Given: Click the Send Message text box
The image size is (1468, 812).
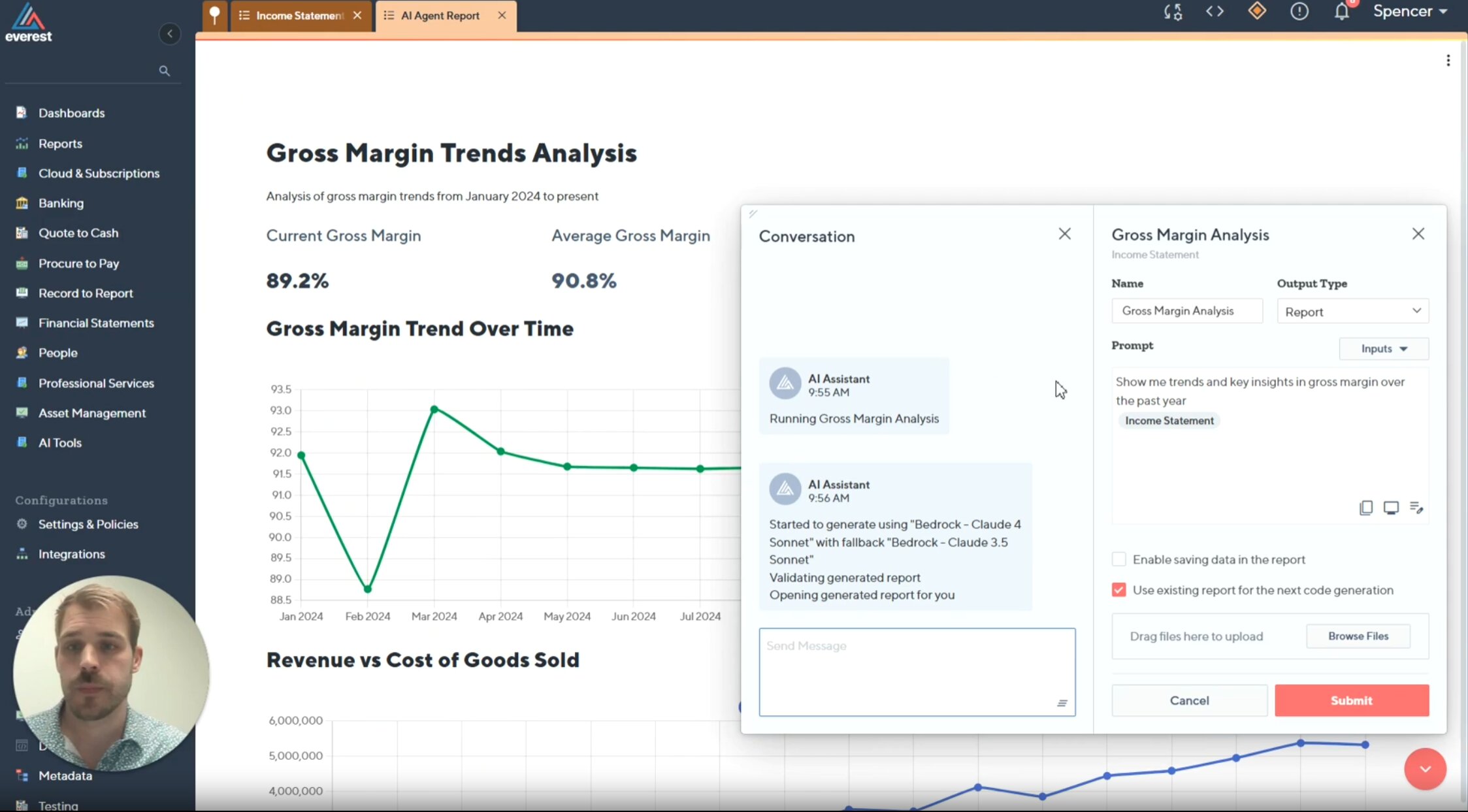Looking at the screenshot, I should tap(916, 671).
